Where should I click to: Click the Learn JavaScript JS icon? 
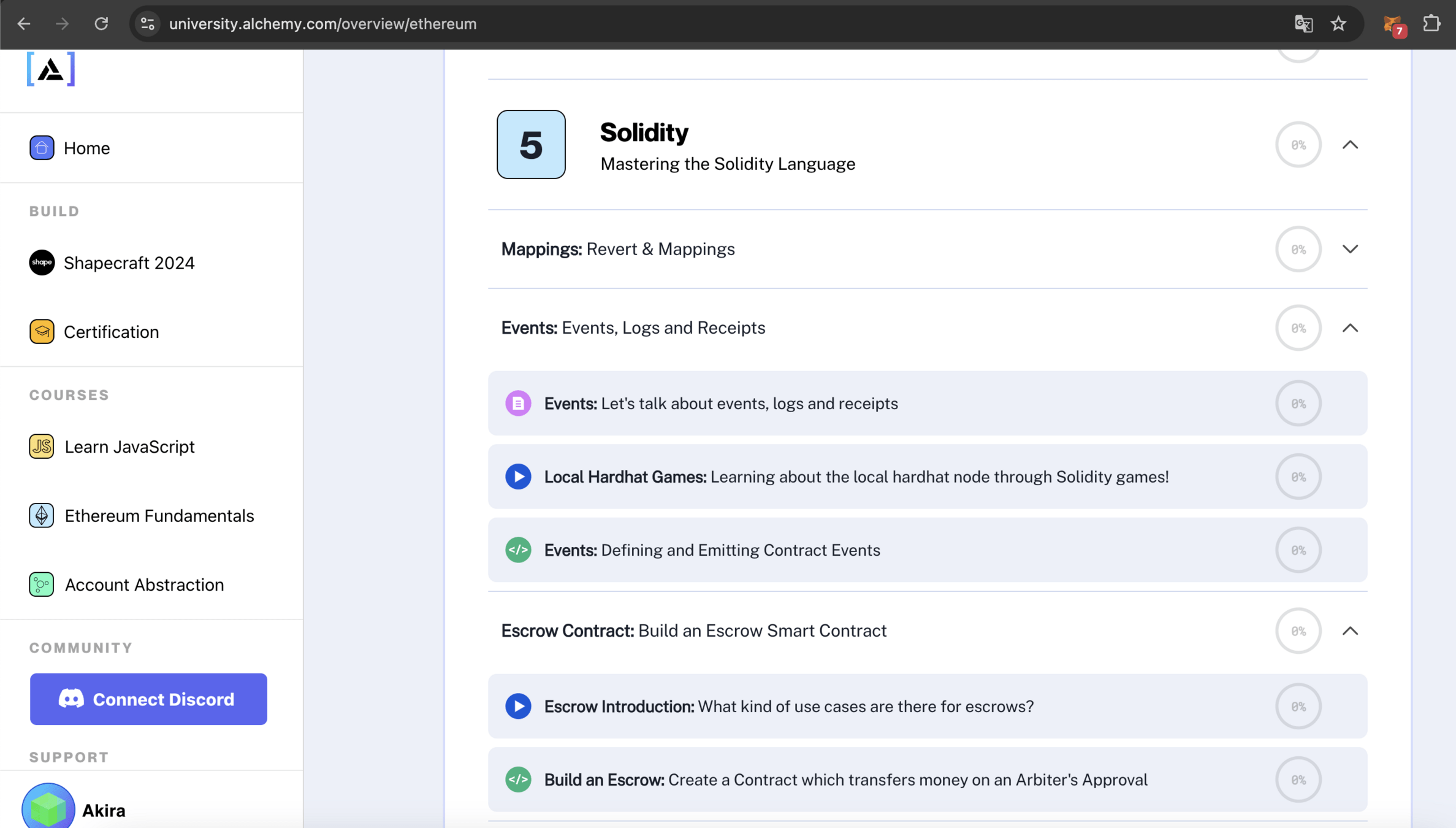[x=42, y=447]
